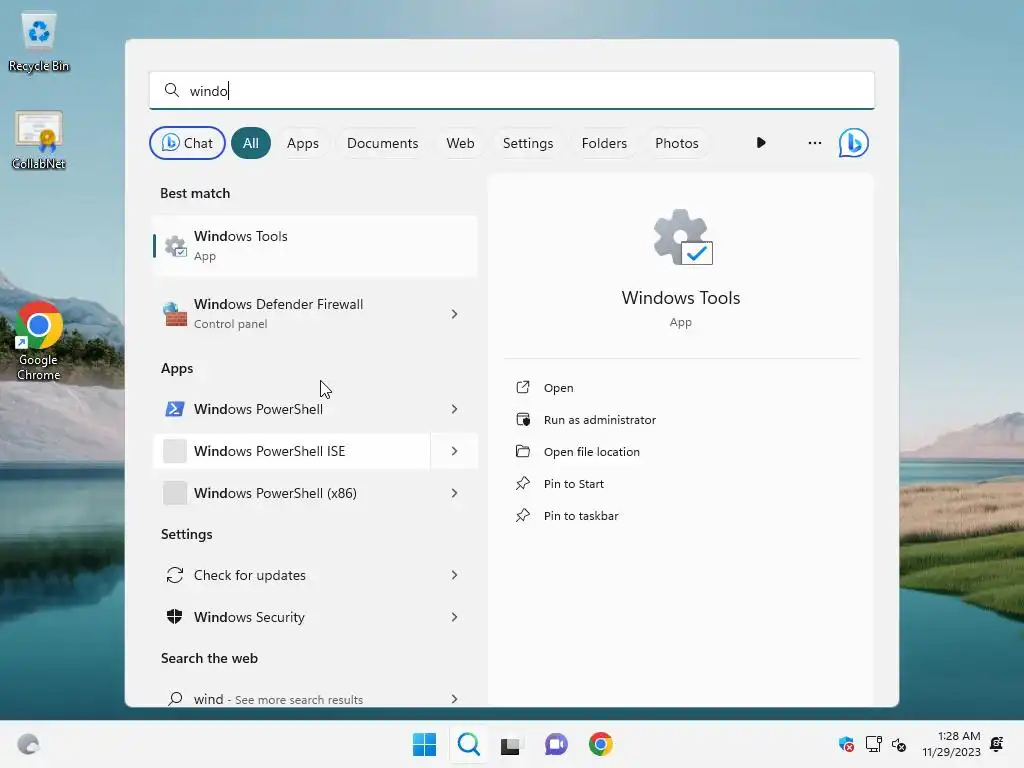This screenshot has width=1024, height=768.
Task: Click the search text field containing 'windo'
Action: pyautogui.click(x=511, y=90)
